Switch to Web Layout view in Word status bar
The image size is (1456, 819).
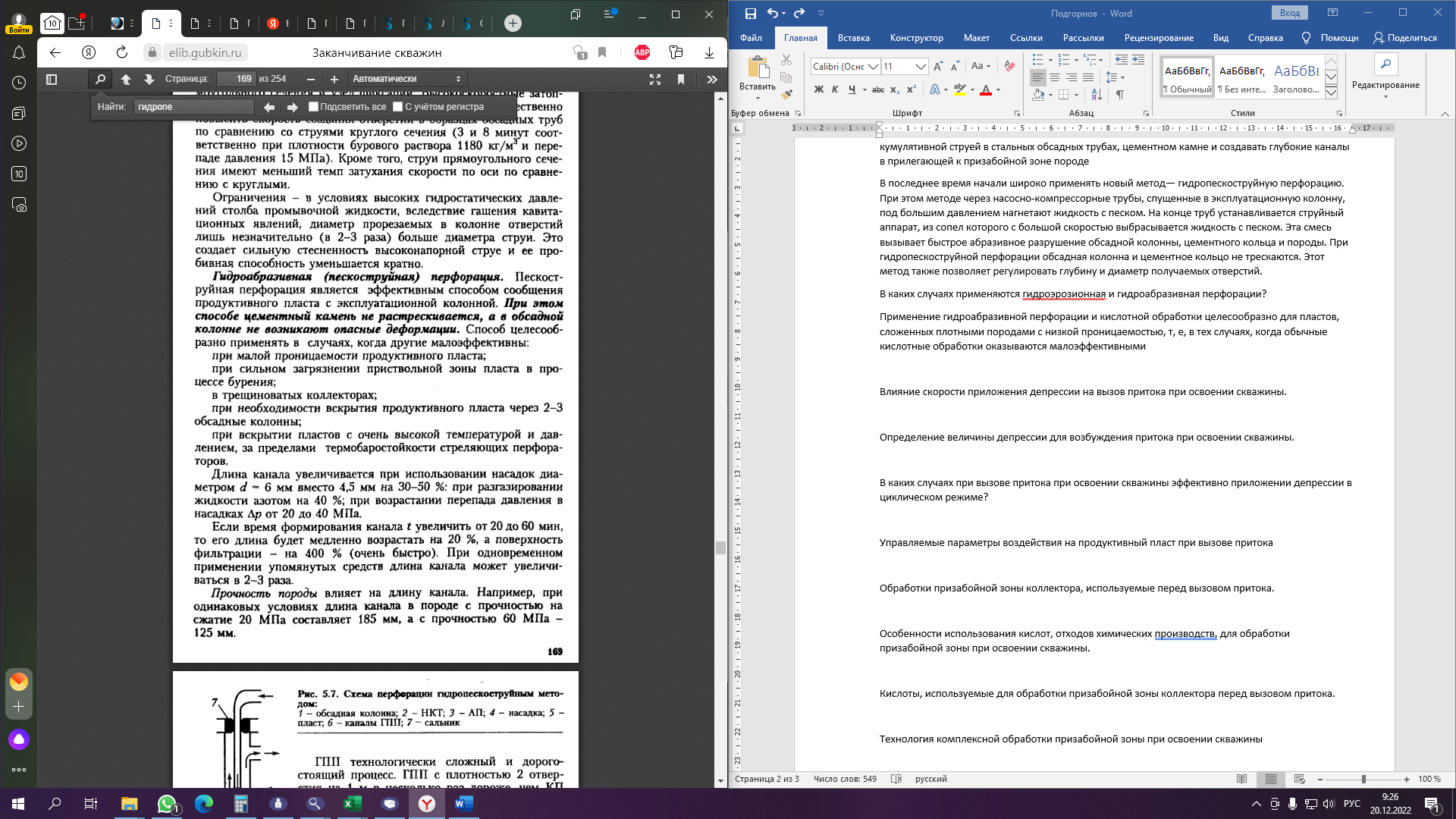[1299, 779]
